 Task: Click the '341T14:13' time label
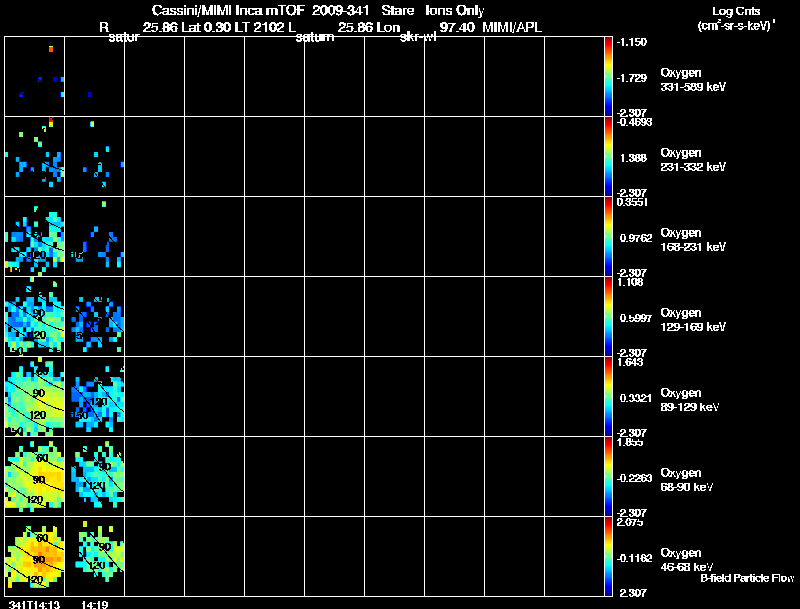[x=34, y=604]
